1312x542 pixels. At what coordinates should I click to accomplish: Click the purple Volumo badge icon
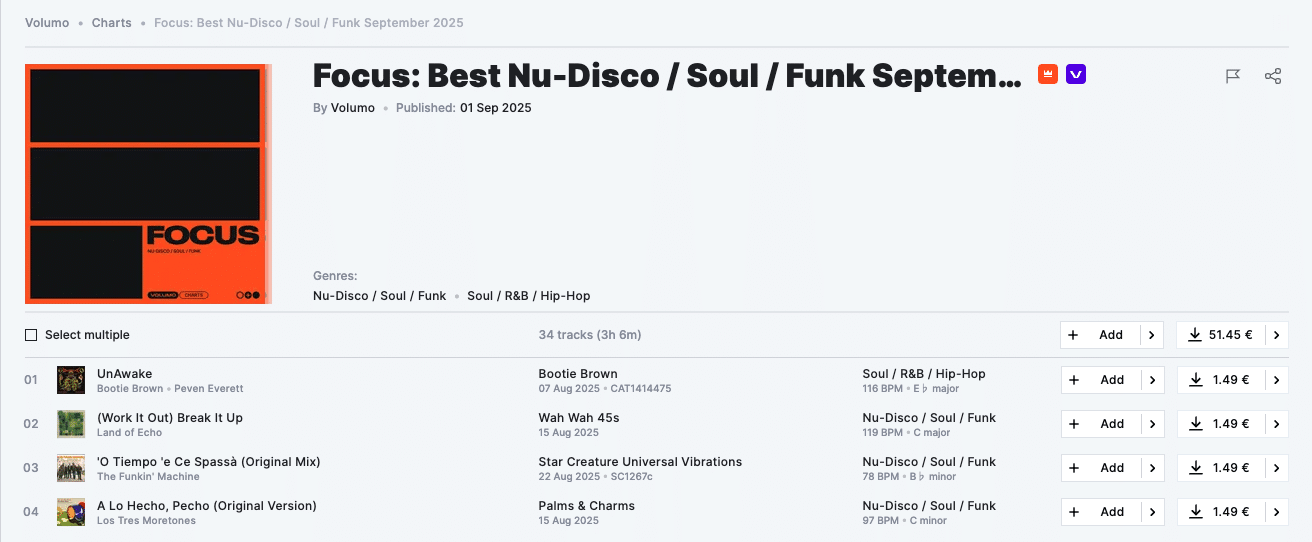(1076, 74)
